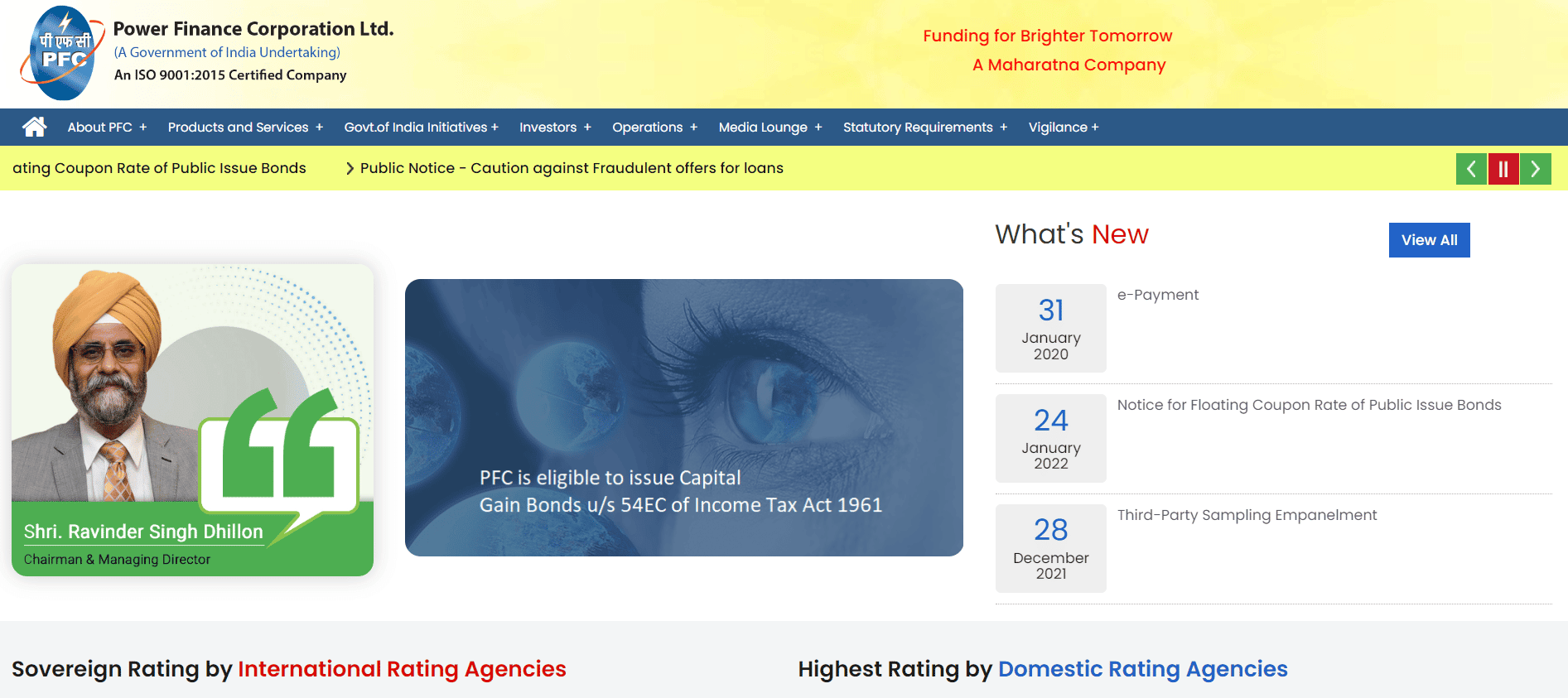This screenshot has width=1568, height=698.
Task: Click 'An ISO 9001:2015 Certified Company' text
Action: coord(230,75)
